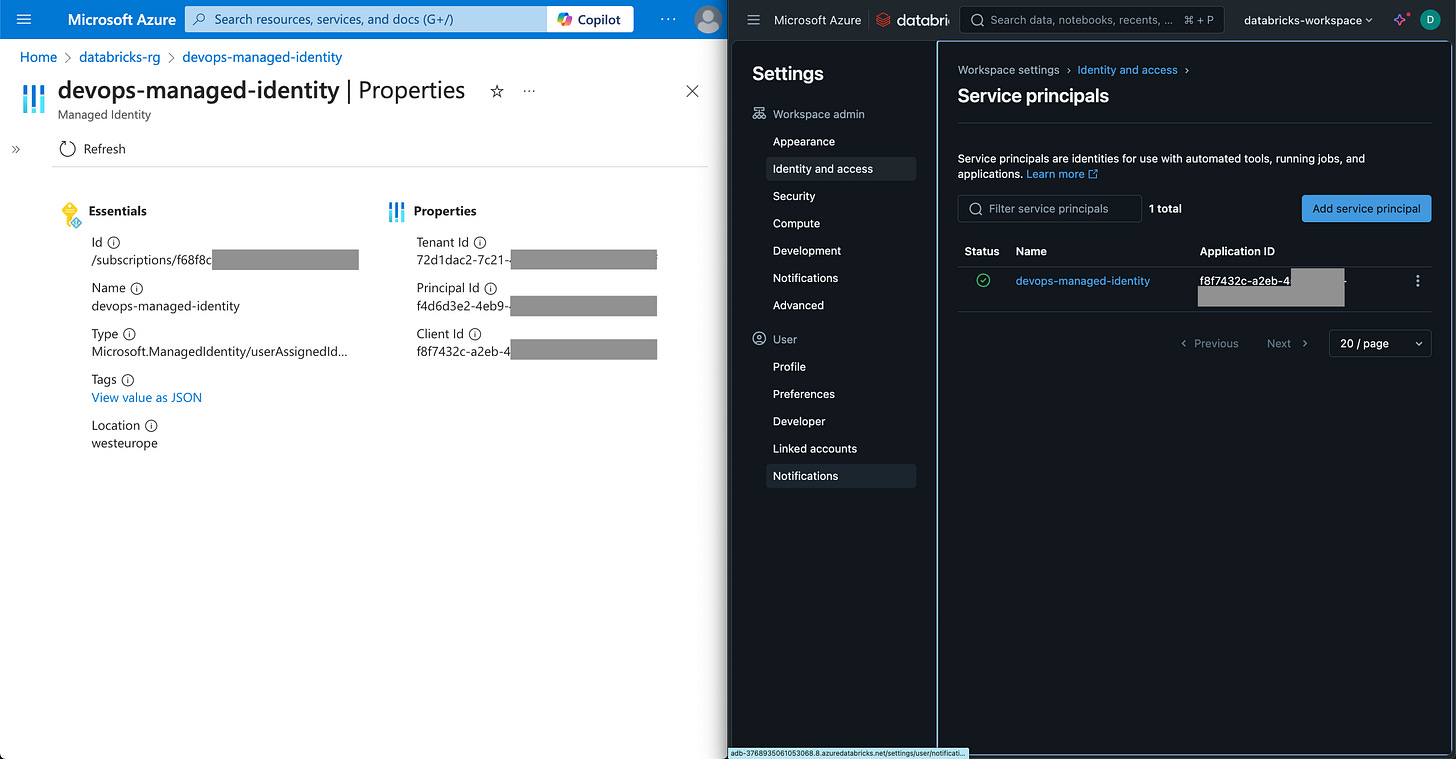Refresh the managed identity properties
Image resolution: width=1456 pixels, height=759 pixels.
(x=92, y=149)
